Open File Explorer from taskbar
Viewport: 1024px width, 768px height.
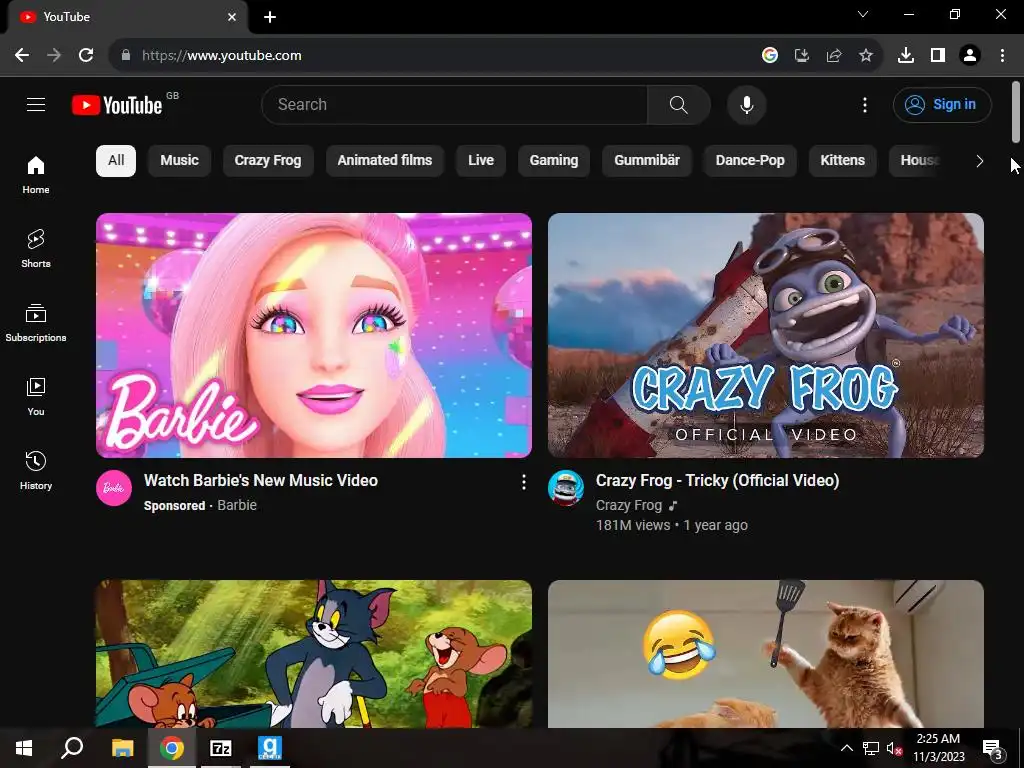(x=122, y=748)
